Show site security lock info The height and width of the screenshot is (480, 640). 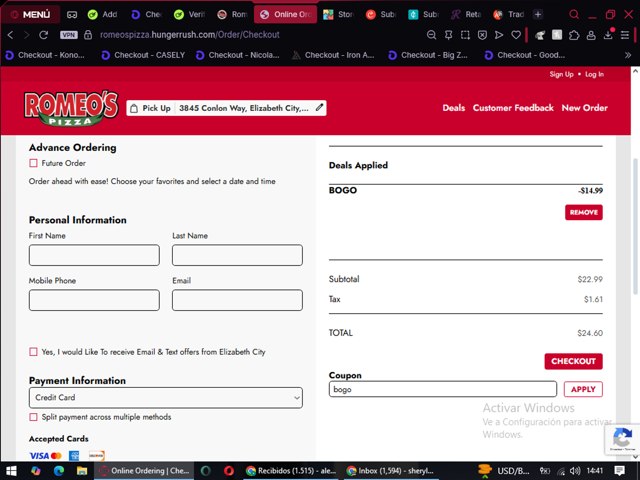88,35
